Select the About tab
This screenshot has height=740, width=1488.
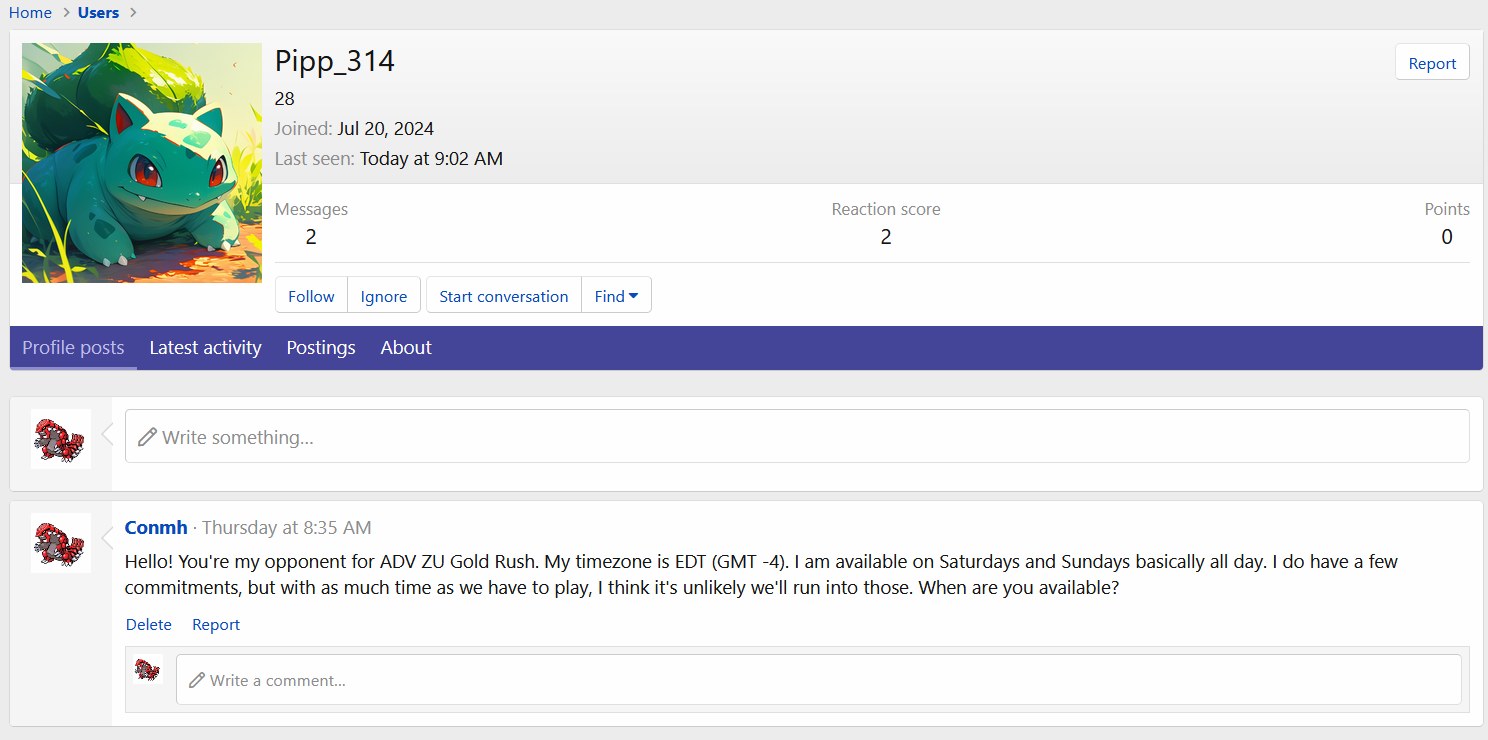click(406, 348)
